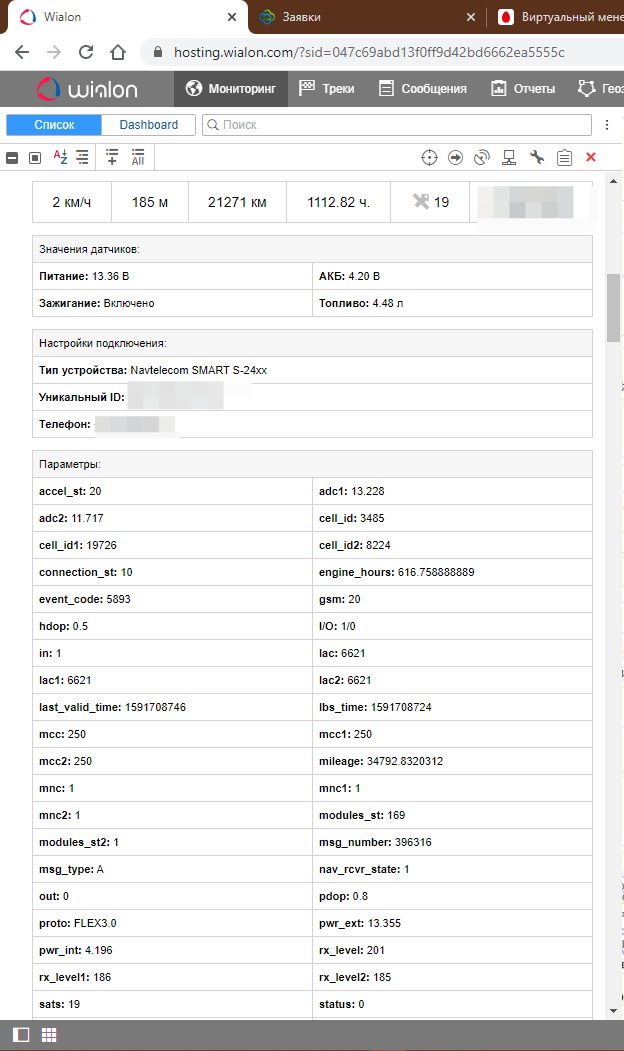Click the Add All list icon

pyautogui.click(x=138, y=157)
